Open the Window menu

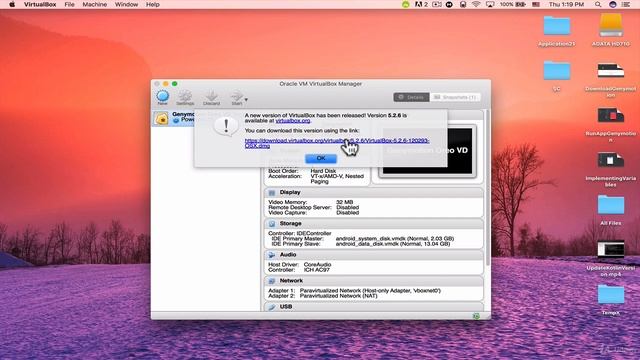coord(126,4)
